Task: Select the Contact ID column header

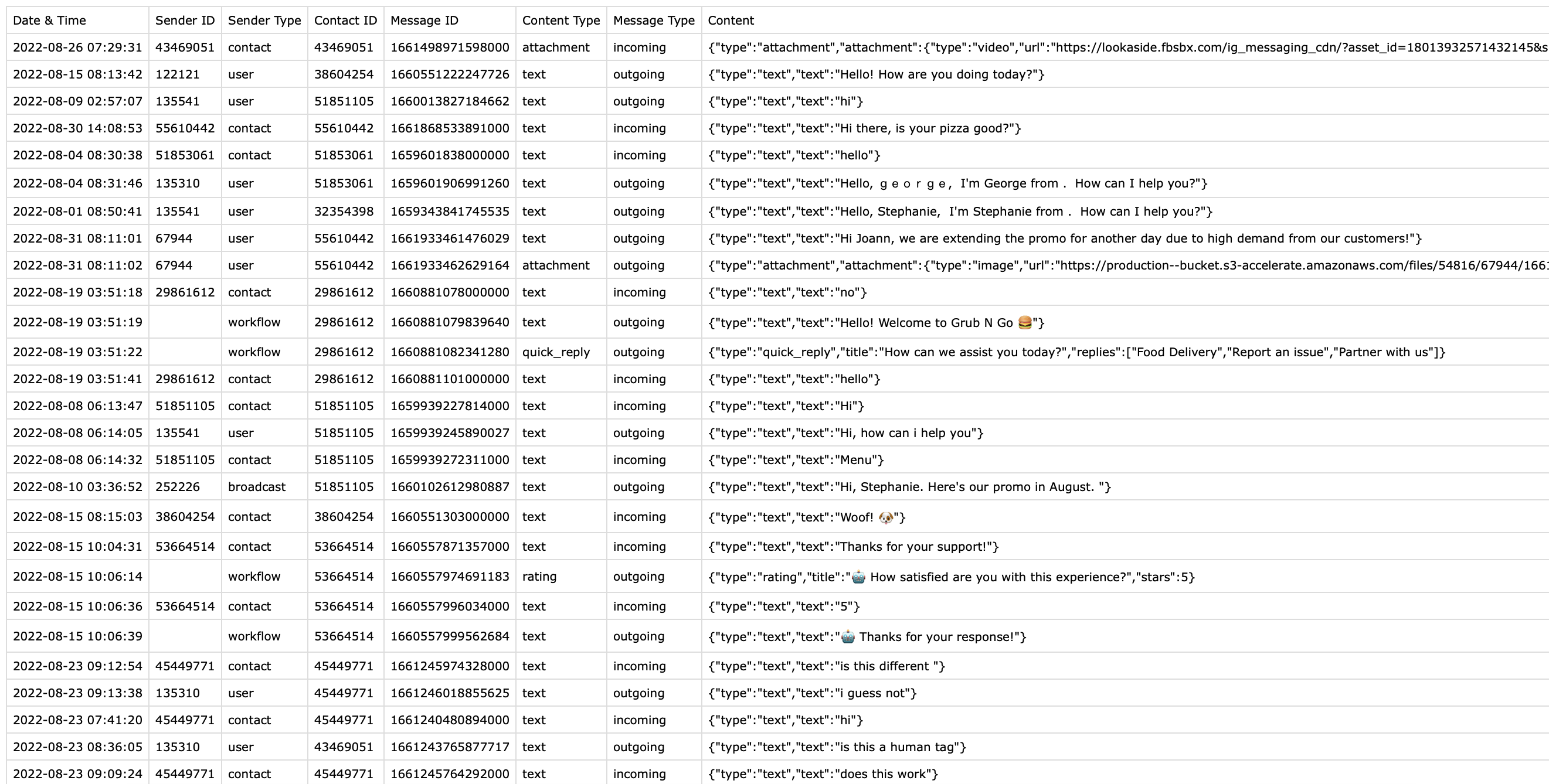Action: tap(345, 21)
